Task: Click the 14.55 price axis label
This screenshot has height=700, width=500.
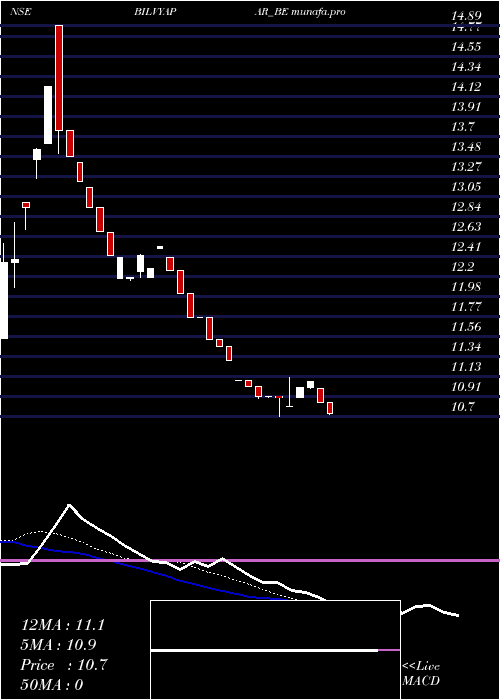Action: [x=466, y=46]
